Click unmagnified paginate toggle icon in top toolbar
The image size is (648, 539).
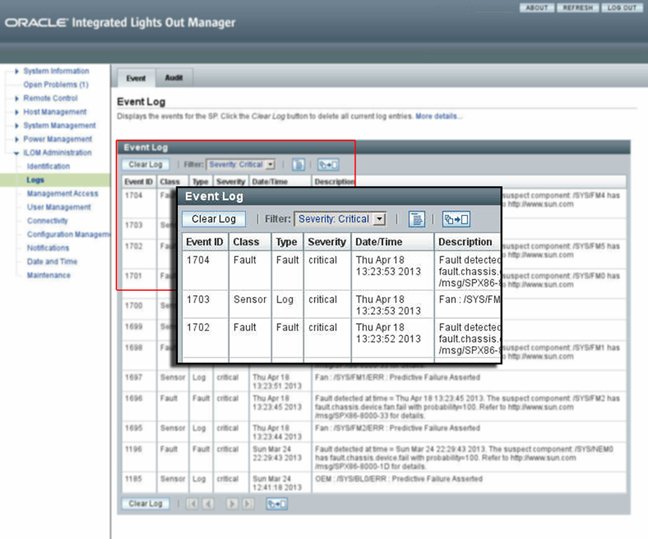pos(328,165)
